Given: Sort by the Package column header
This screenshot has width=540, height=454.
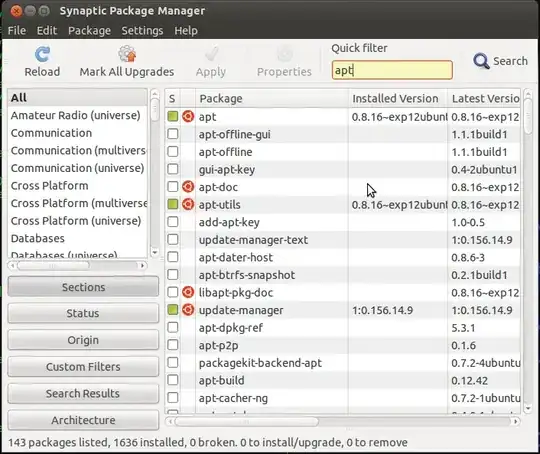Looking at the screenshot, I should coord(272,99).
